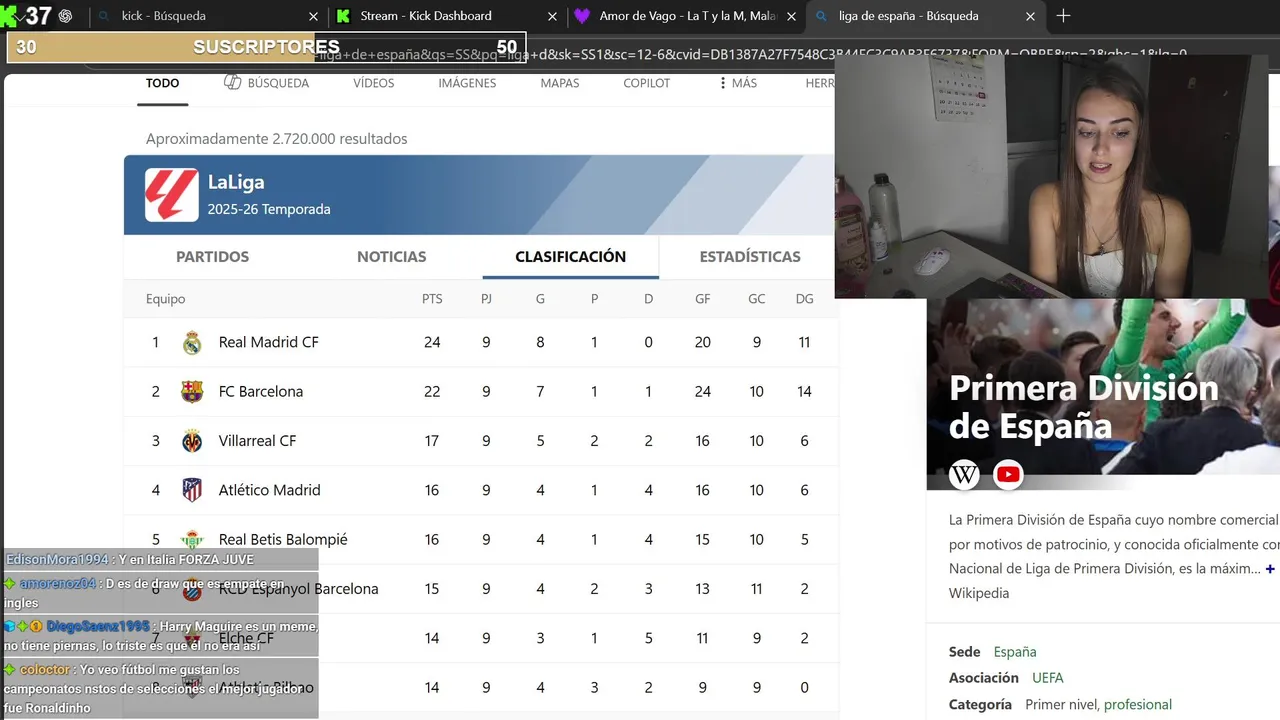Switch to the 'kick - Búsqueda' browser tab
Screen dimensions: 1280x720
(x=208, y=16)
